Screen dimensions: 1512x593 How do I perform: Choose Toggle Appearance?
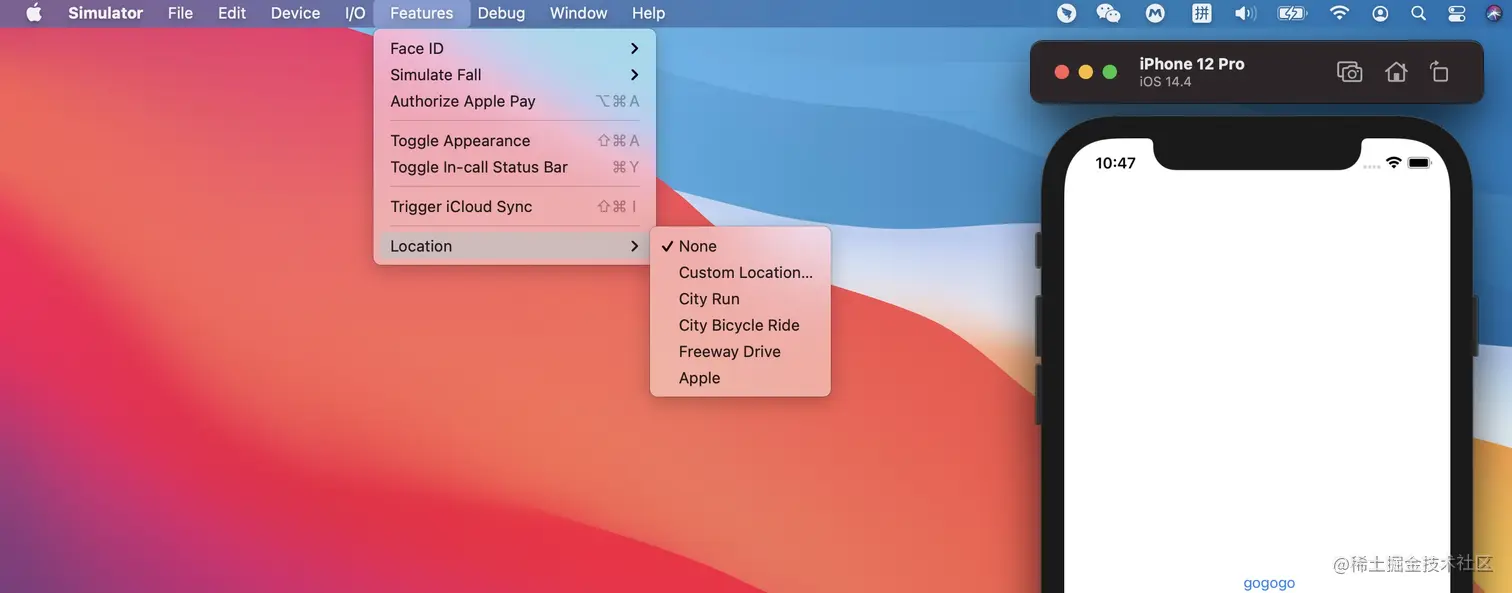click(514, 141)
